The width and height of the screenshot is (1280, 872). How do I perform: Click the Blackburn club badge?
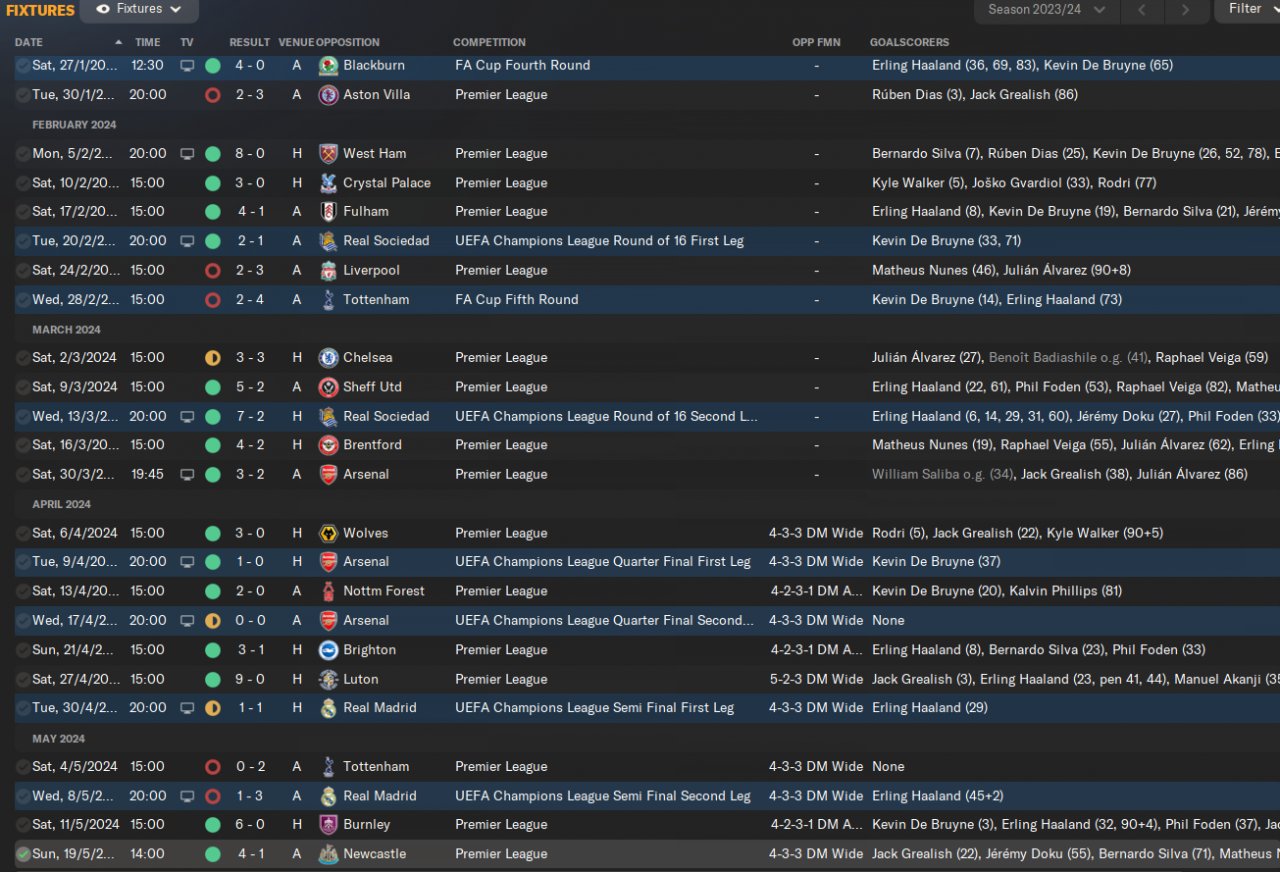coord(328,66)
